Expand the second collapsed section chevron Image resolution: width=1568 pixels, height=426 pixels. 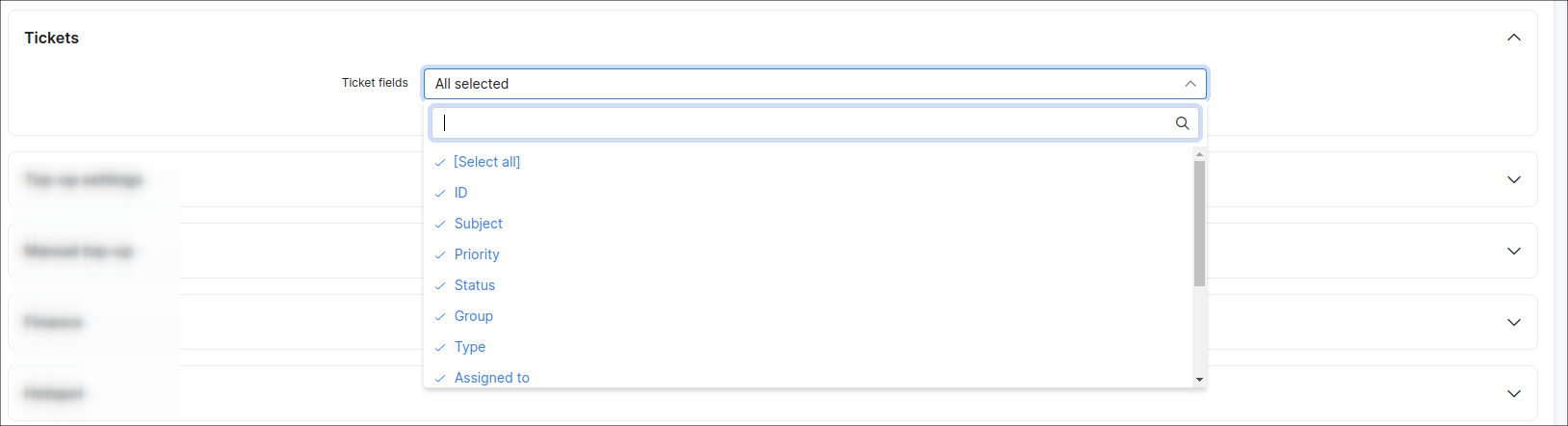tap(1514, 179)
